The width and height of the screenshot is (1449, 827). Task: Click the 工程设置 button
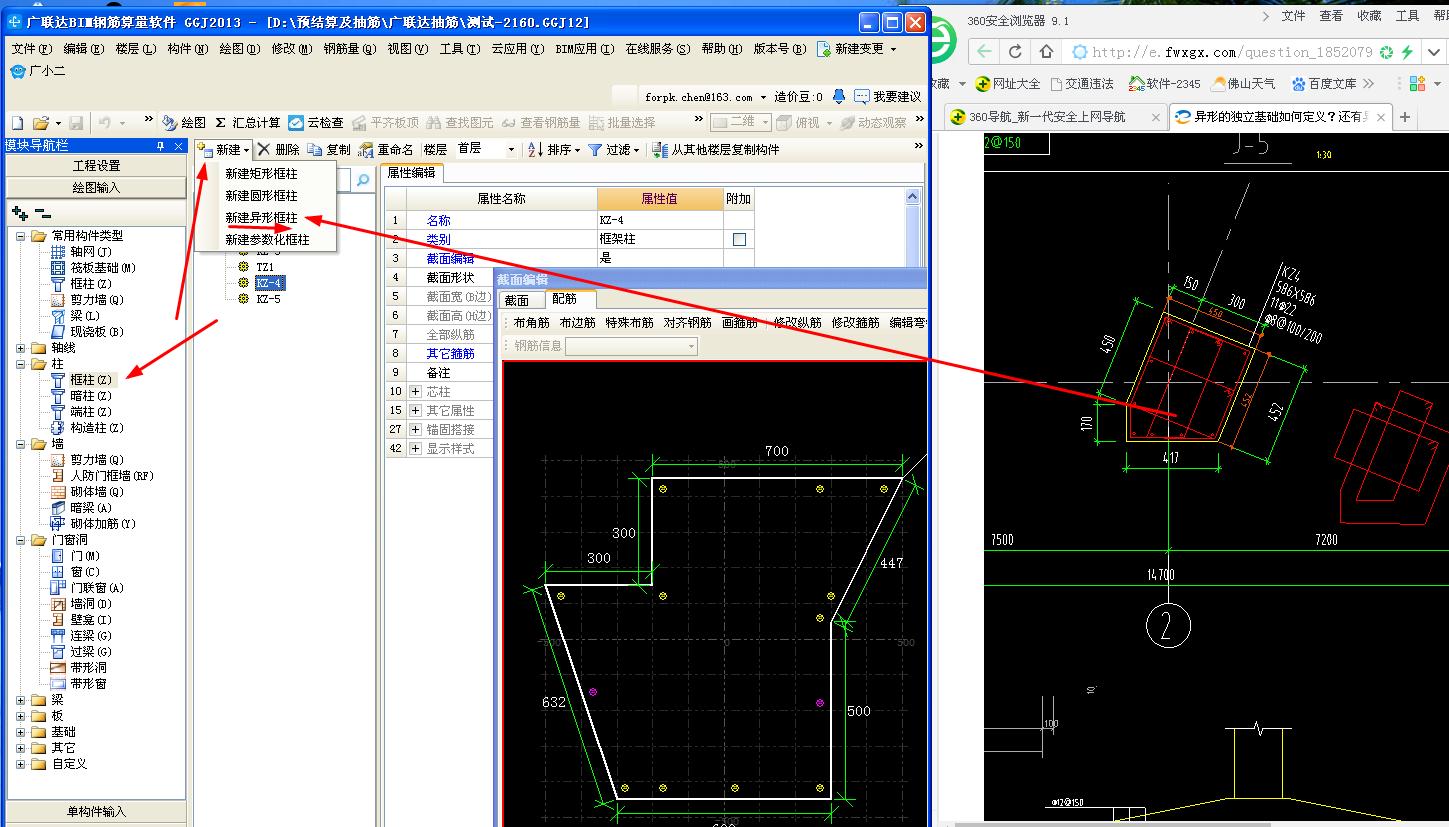(x=96, y=166)
